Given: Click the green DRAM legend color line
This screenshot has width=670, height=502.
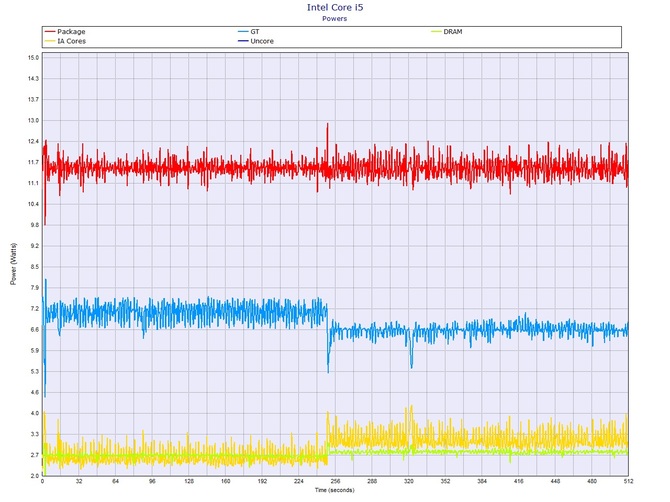Looking at the screenshot, I should click(x=437, y=32).
